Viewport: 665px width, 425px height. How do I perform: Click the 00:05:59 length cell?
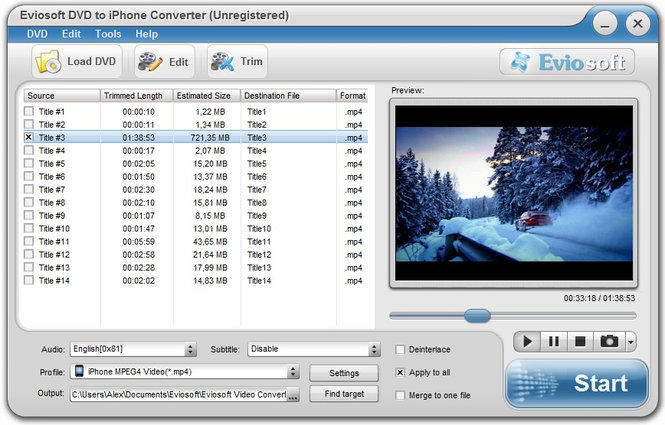click(139, 242)
